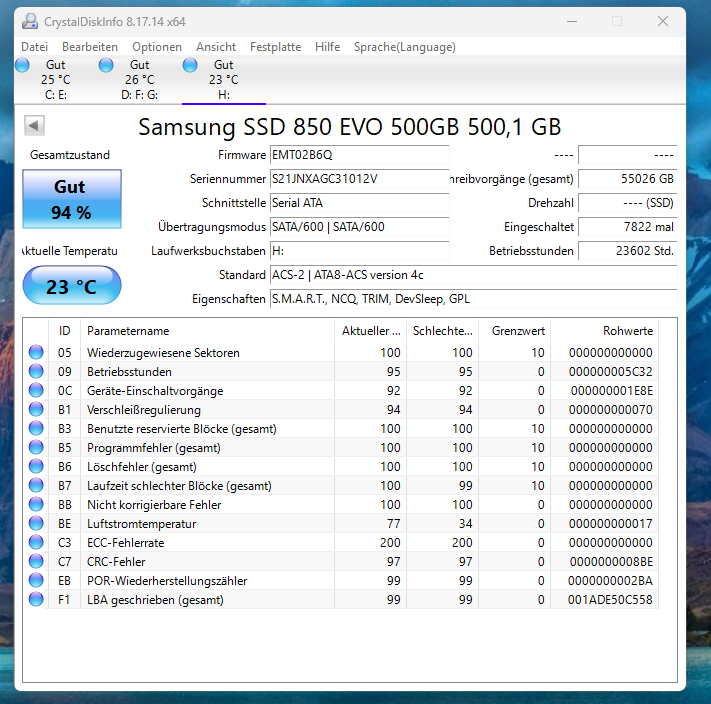Click status orb for Programmfehler row
The image size is (711, 704).
click(36, 447)
